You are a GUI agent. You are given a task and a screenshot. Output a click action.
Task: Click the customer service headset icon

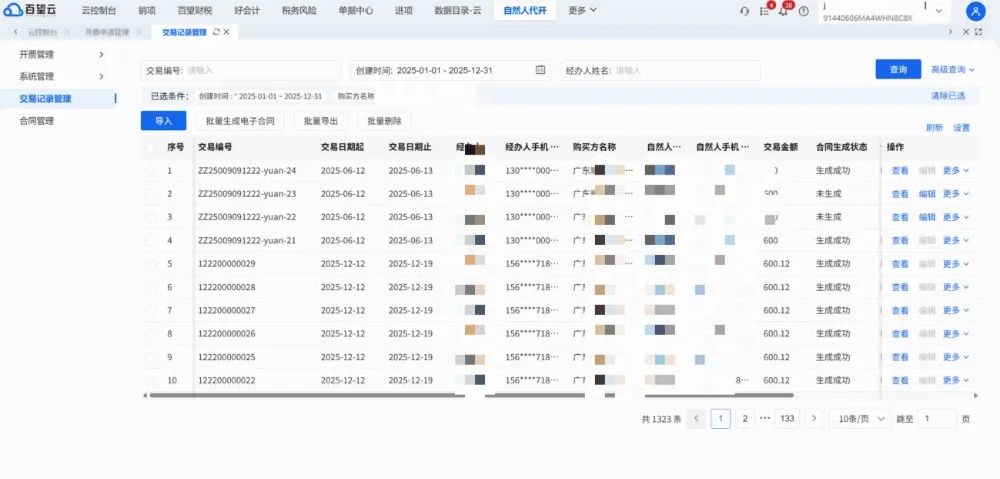(x=744, y=11)
